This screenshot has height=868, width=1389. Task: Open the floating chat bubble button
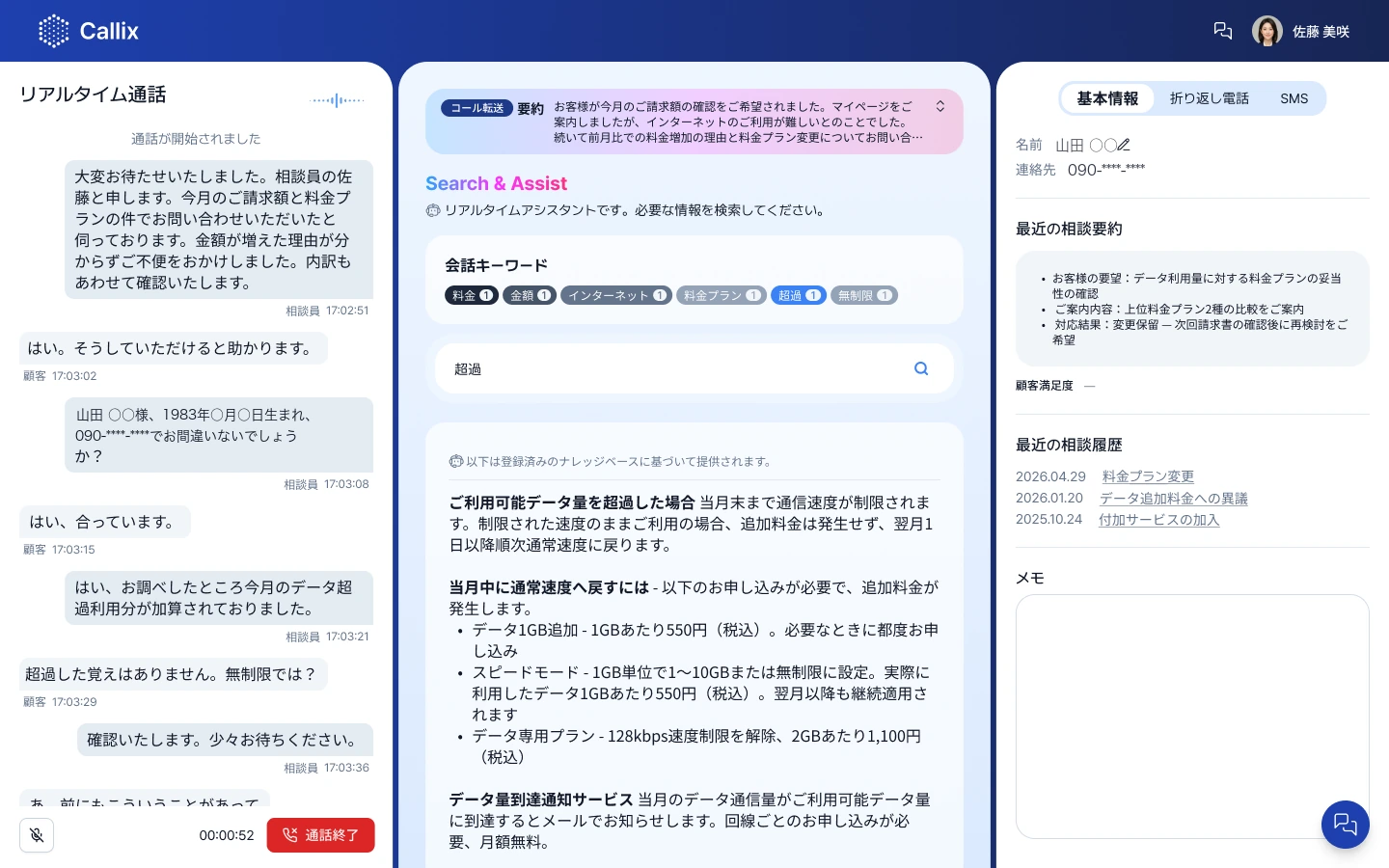click(x=1346, y=825)
